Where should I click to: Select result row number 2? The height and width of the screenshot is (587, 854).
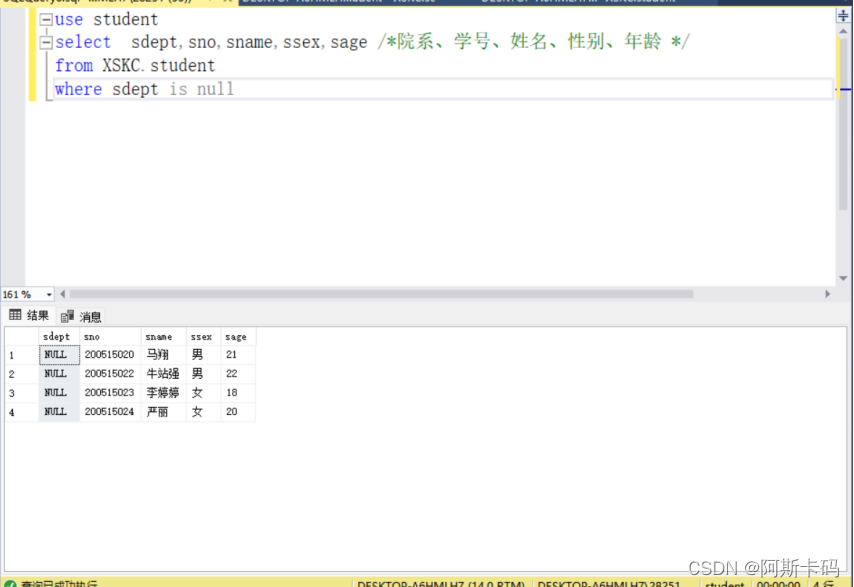[22, 374]
